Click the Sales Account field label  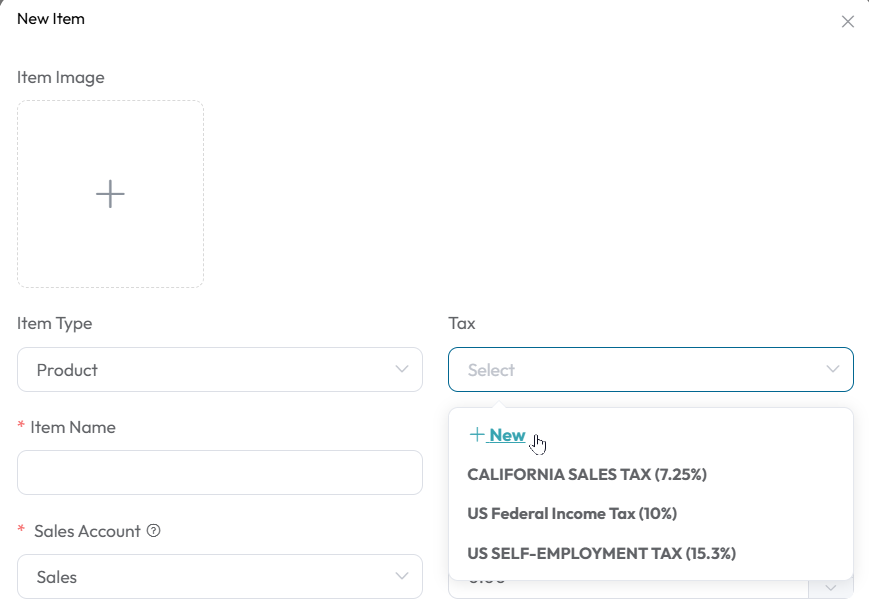click(87, 531)
